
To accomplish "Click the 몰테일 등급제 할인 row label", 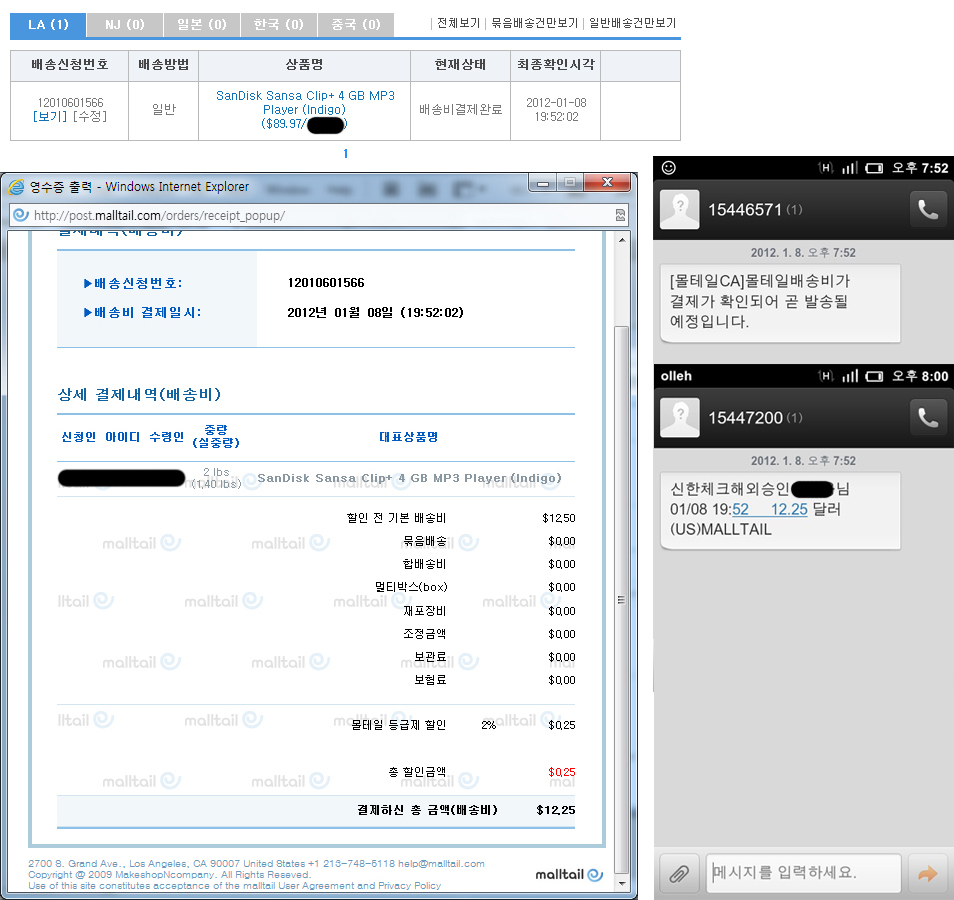I will [x=399, y=725].
